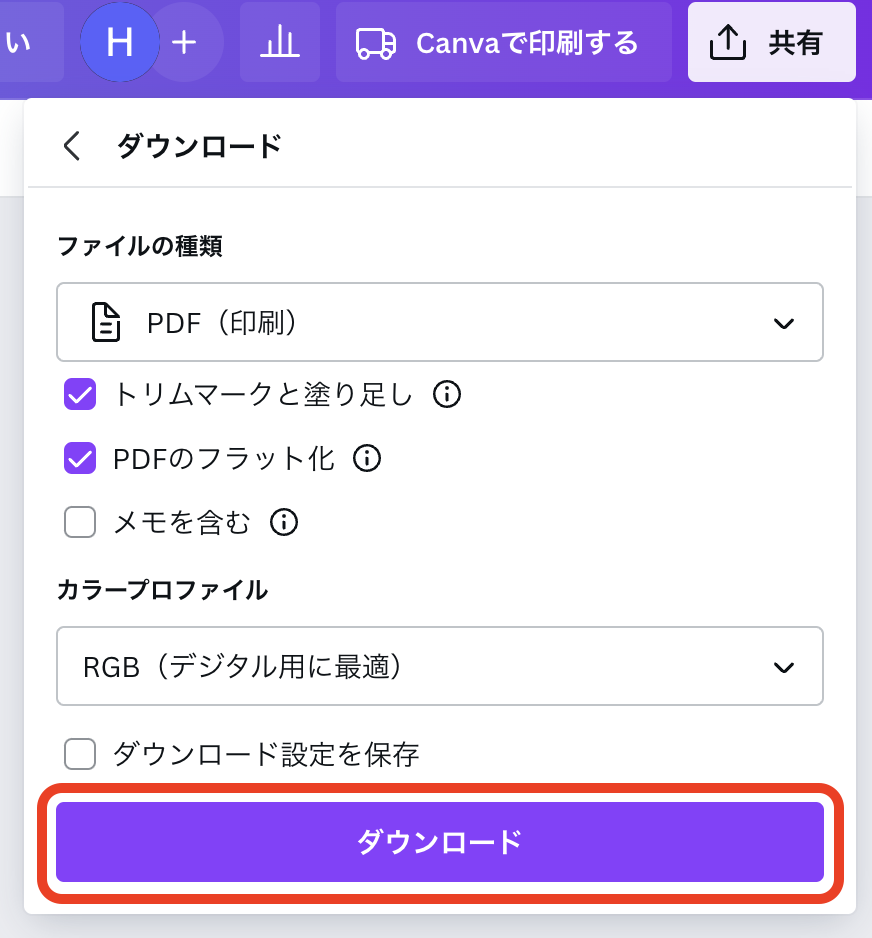The height and width of the screenshot is (938, 872).
Task: Uncheck the PDFのフラット化 checkbox
Action: [x=80, y=459]
